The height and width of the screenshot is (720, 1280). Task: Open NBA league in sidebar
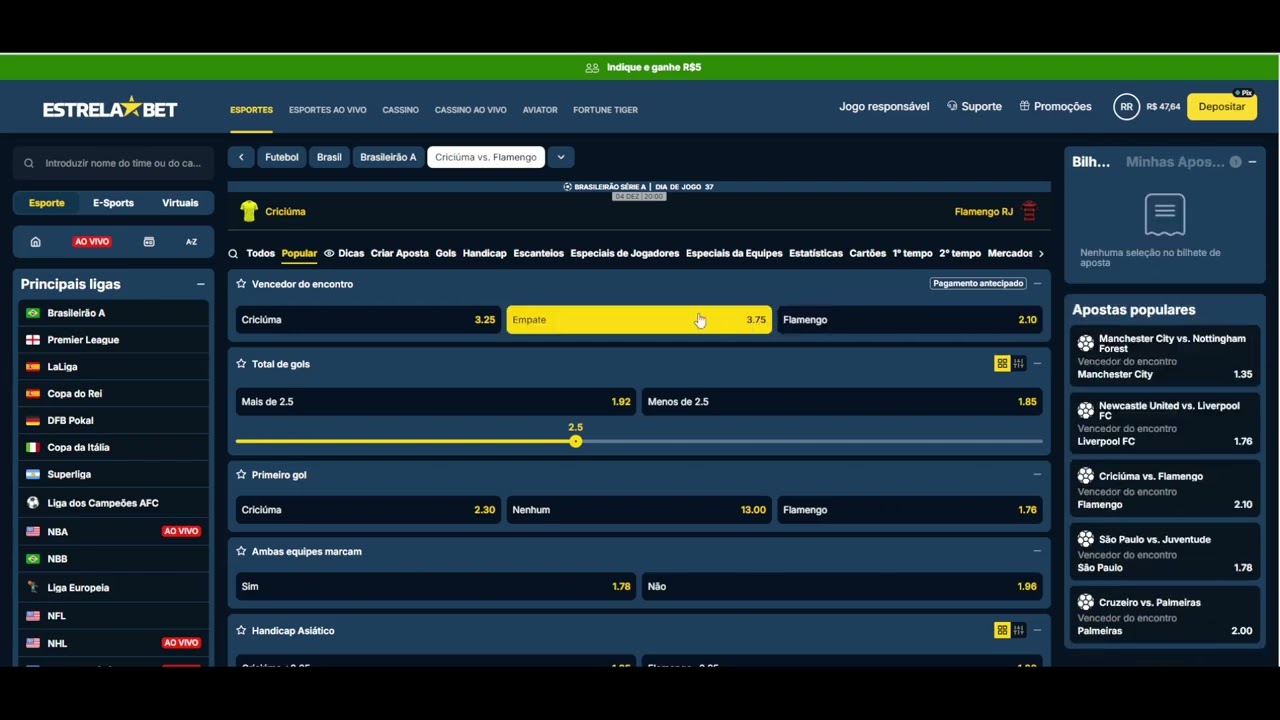[x=113, y=532]
